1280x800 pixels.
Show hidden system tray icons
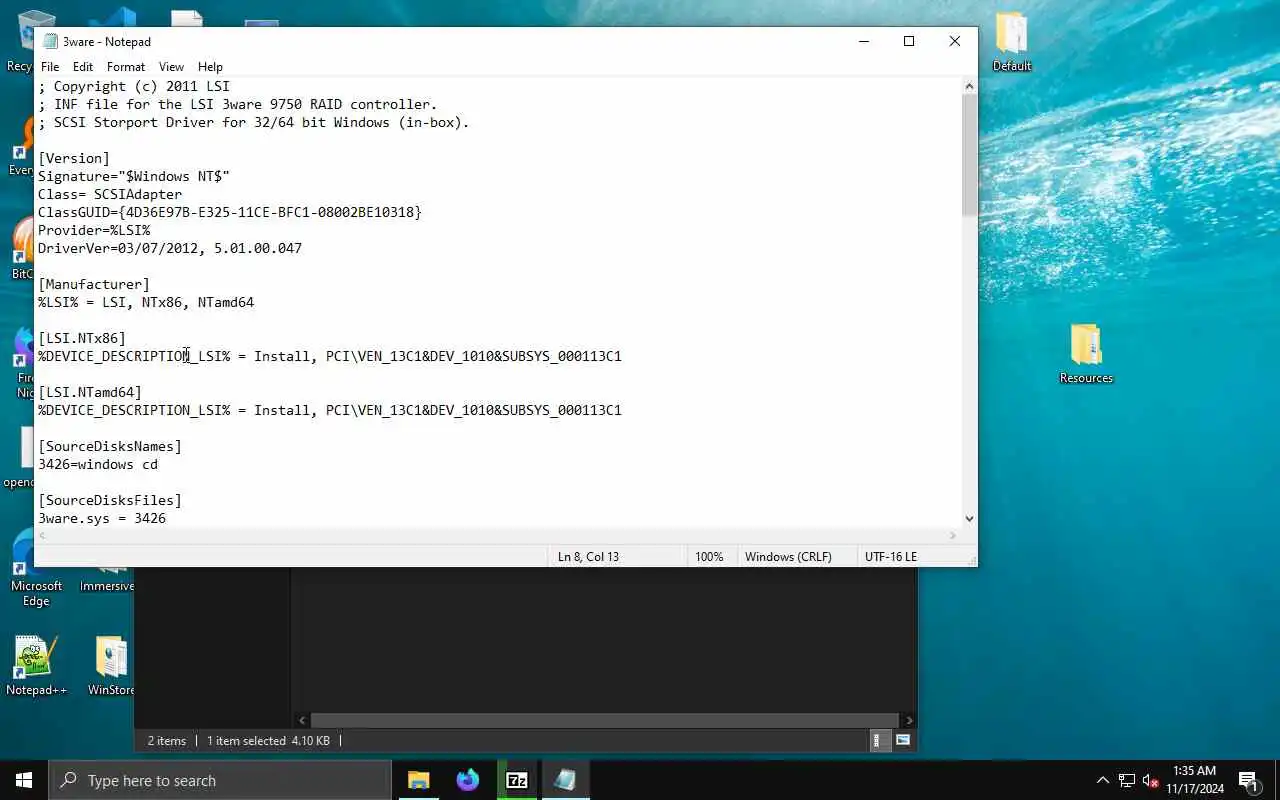coord(1103,780)
